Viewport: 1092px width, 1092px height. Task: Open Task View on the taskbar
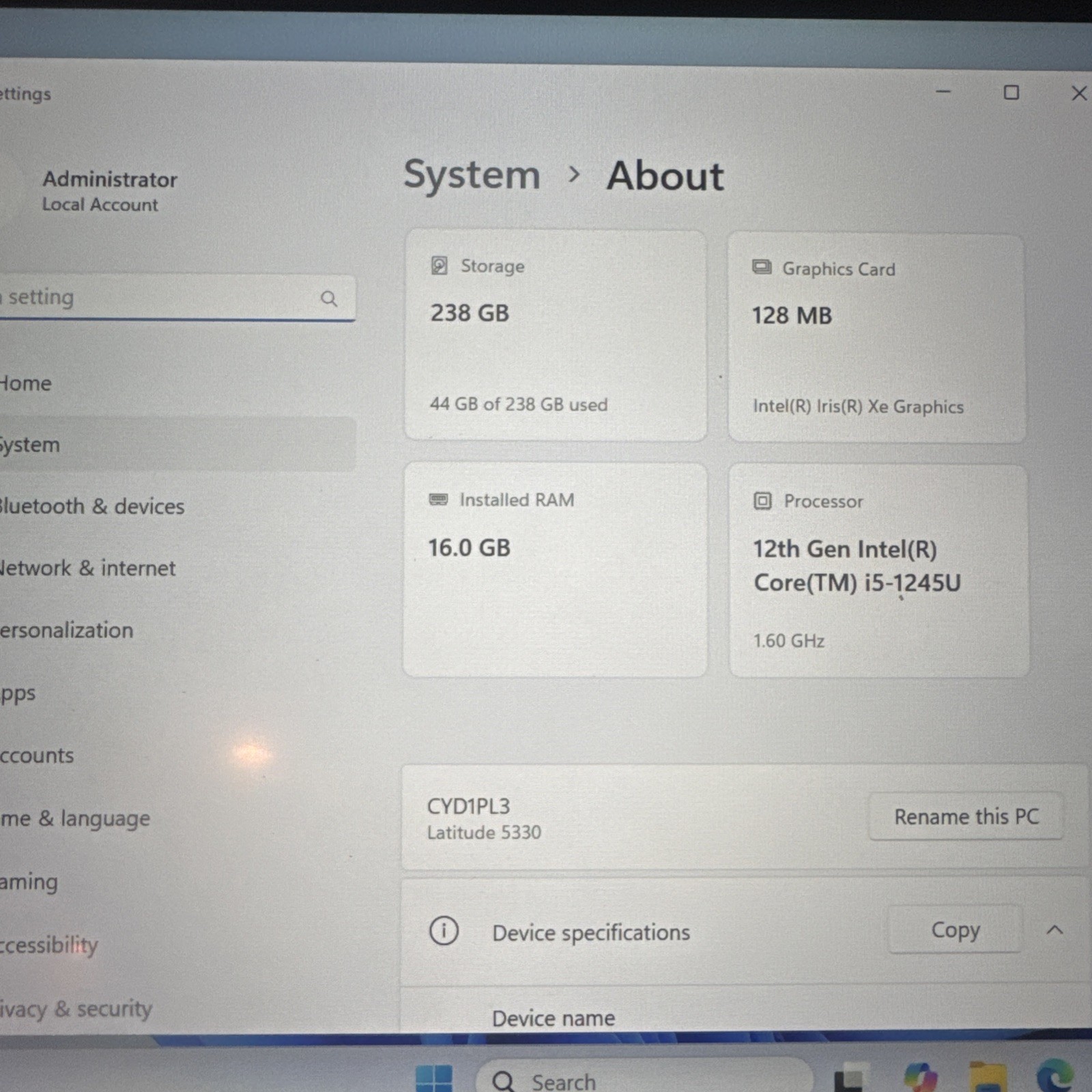pos(850,1078)
